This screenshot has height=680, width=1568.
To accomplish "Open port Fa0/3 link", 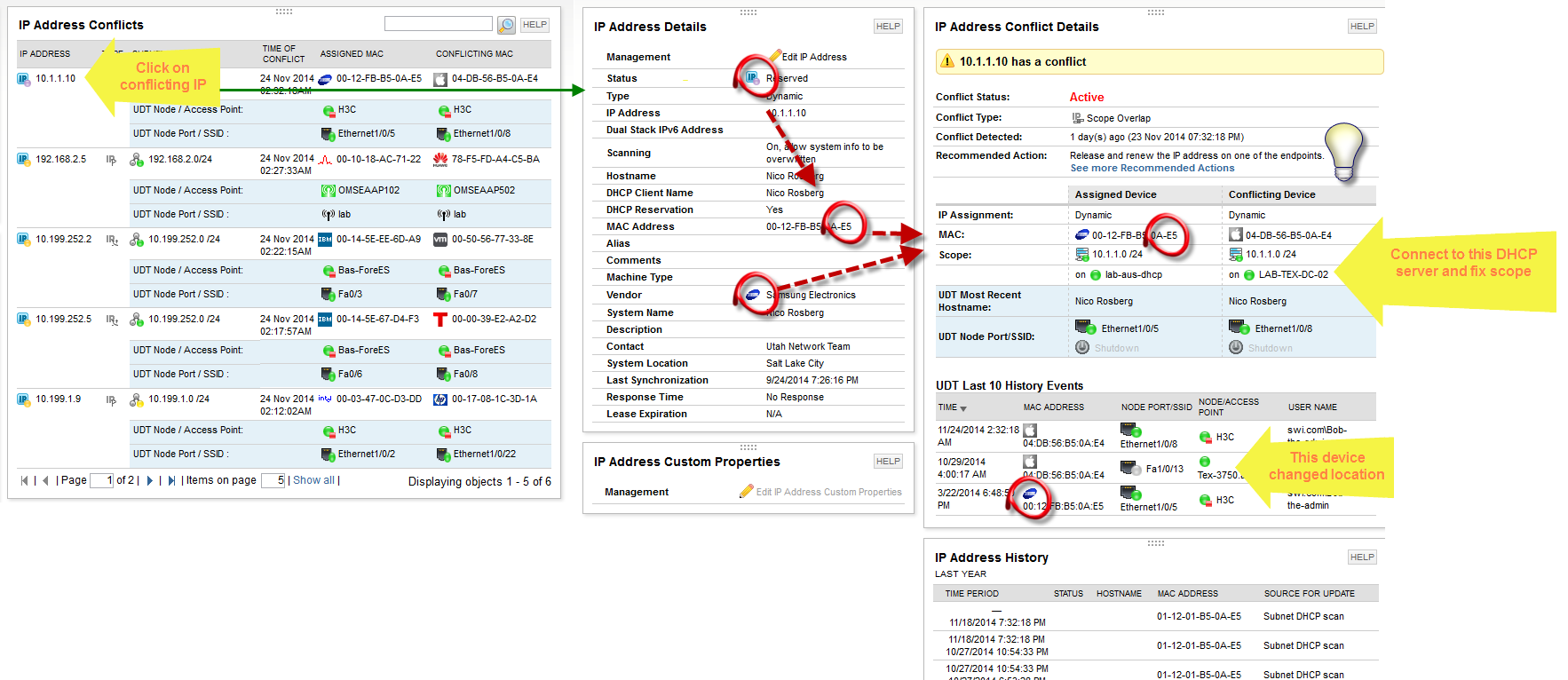I will pos(350,294).
